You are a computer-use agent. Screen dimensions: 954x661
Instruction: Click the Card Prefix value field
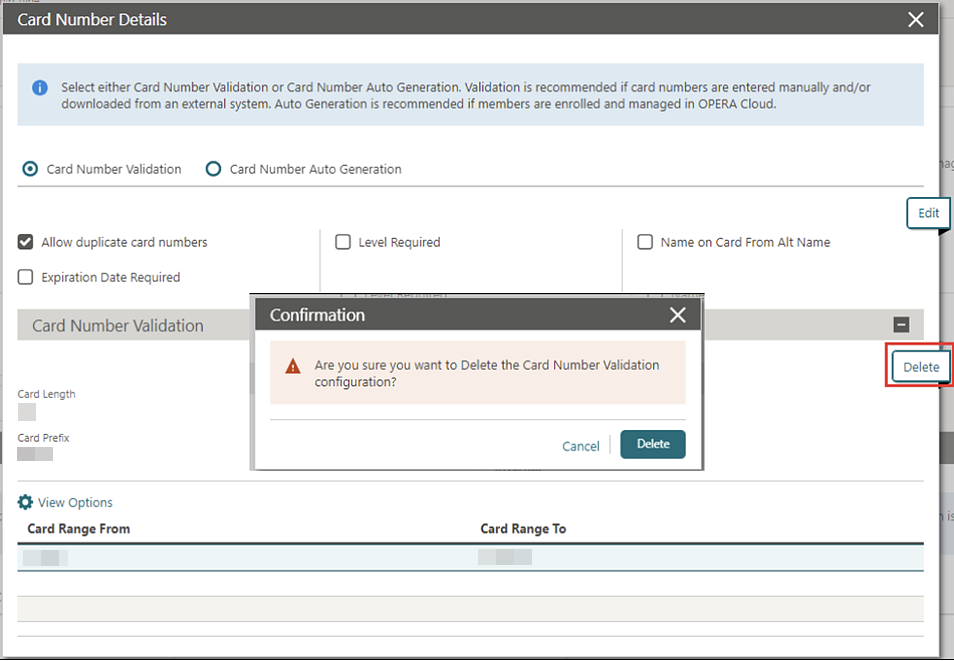pyautogui.click(x=35, y=454)
